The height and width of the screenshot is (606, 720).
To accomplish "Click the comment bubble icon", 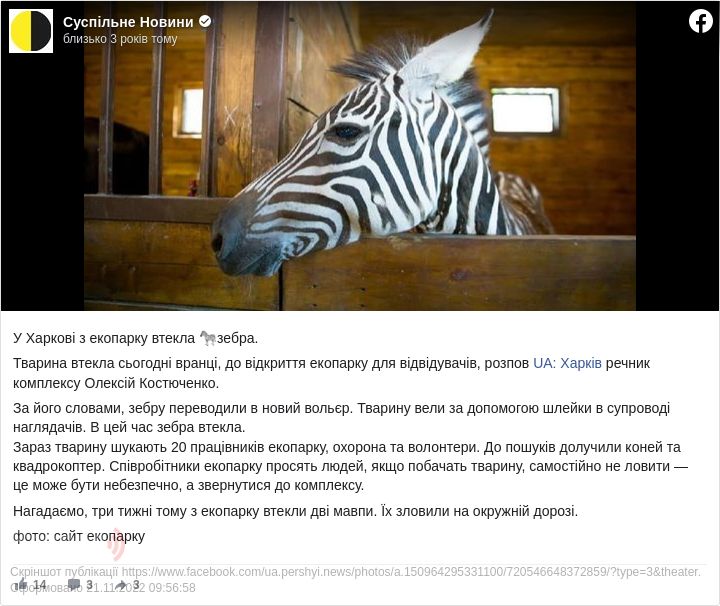I will (x=73, y=584).
